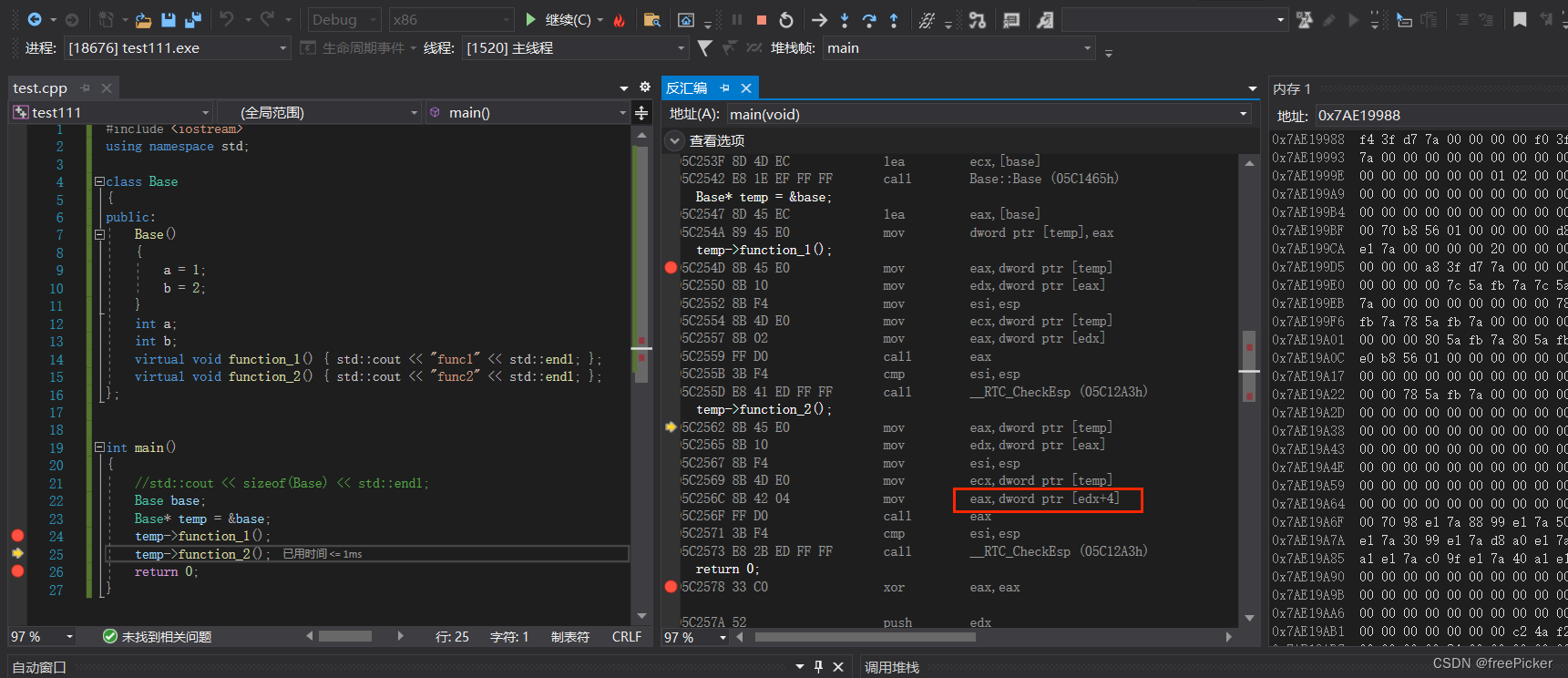Toggle bookmark with the bookmark icon

(x=1520, y=19)
